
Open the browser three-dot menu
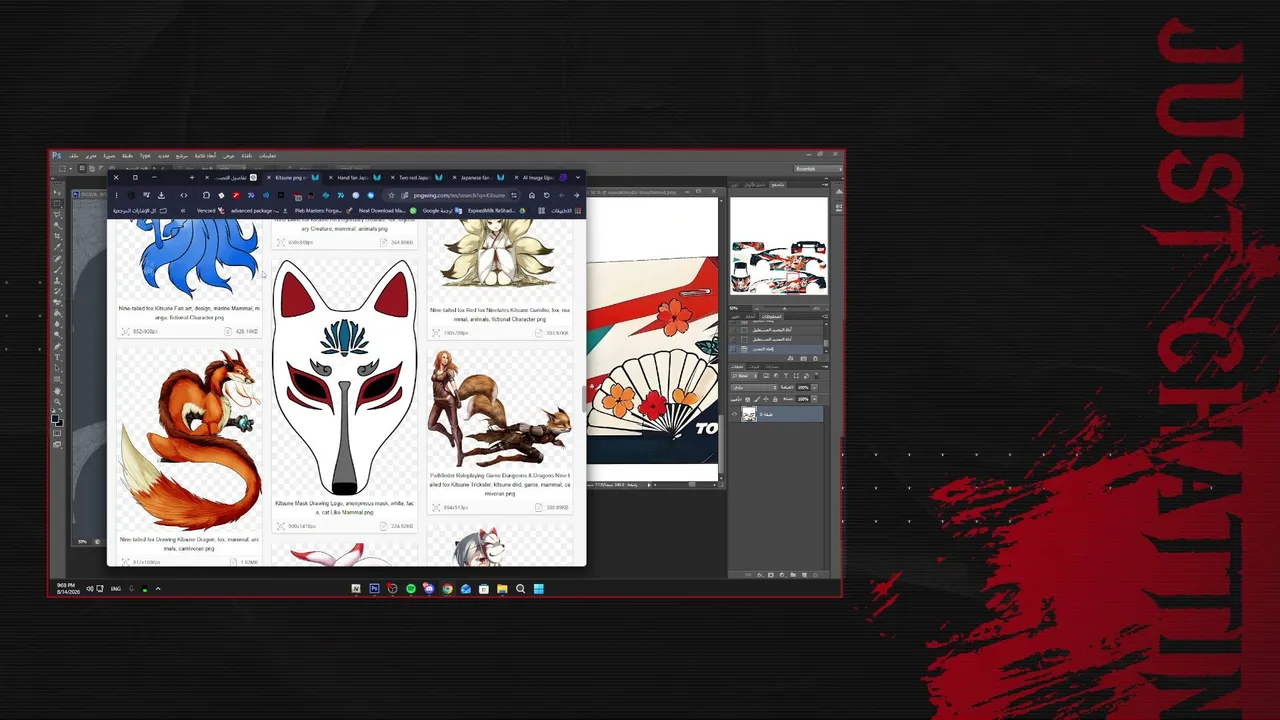(x=116, y=195)
